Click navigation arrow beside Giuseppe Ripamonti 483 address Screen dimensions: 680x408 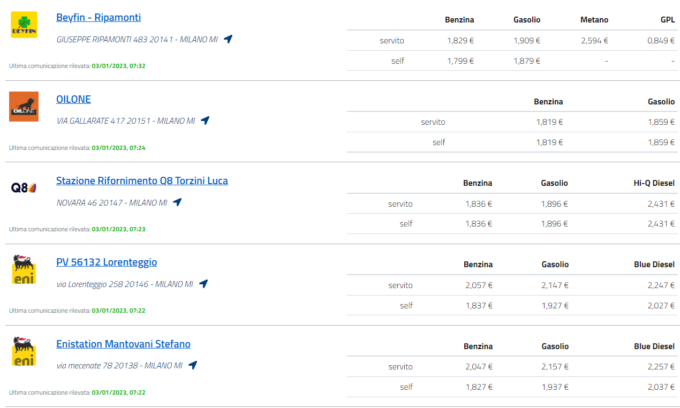pyautogui.click(x=228, y=39)
